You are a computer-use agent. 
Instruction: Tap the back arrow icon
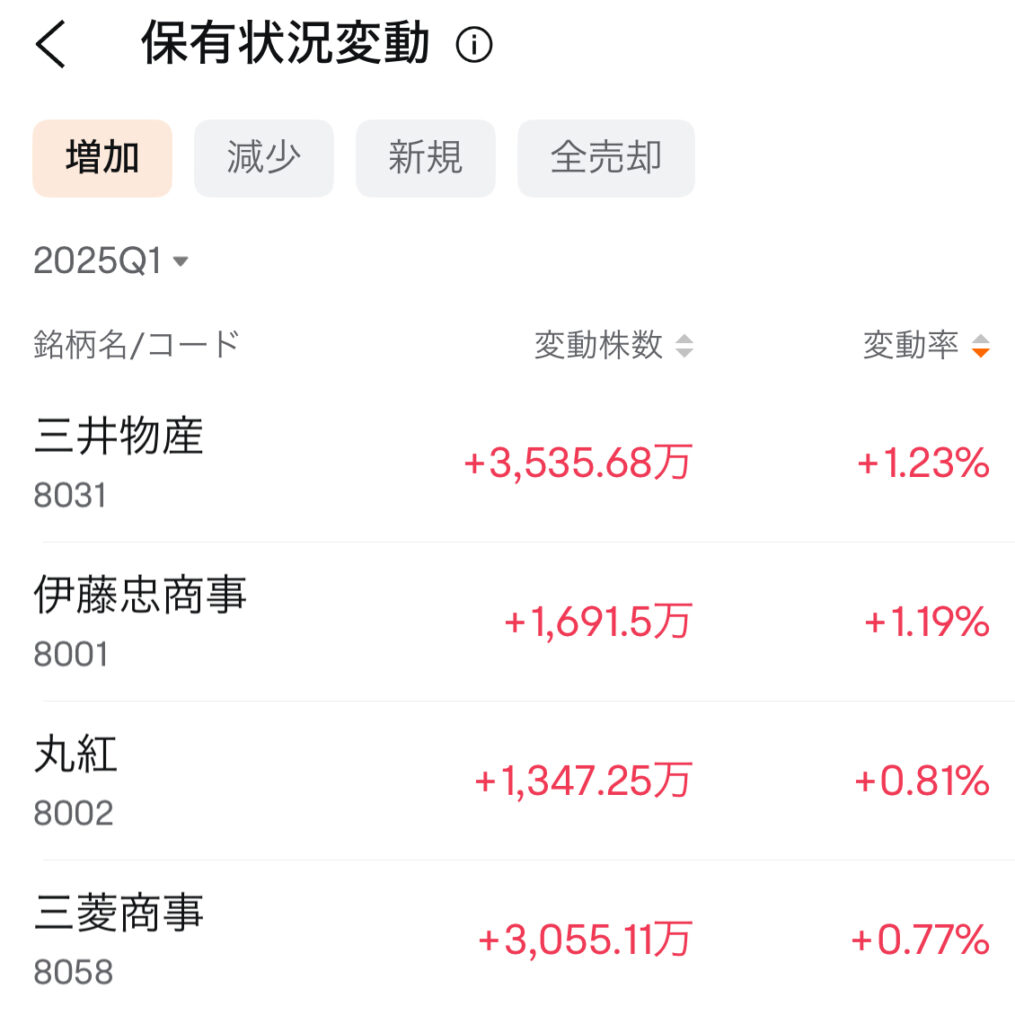[x=51, y=45]
